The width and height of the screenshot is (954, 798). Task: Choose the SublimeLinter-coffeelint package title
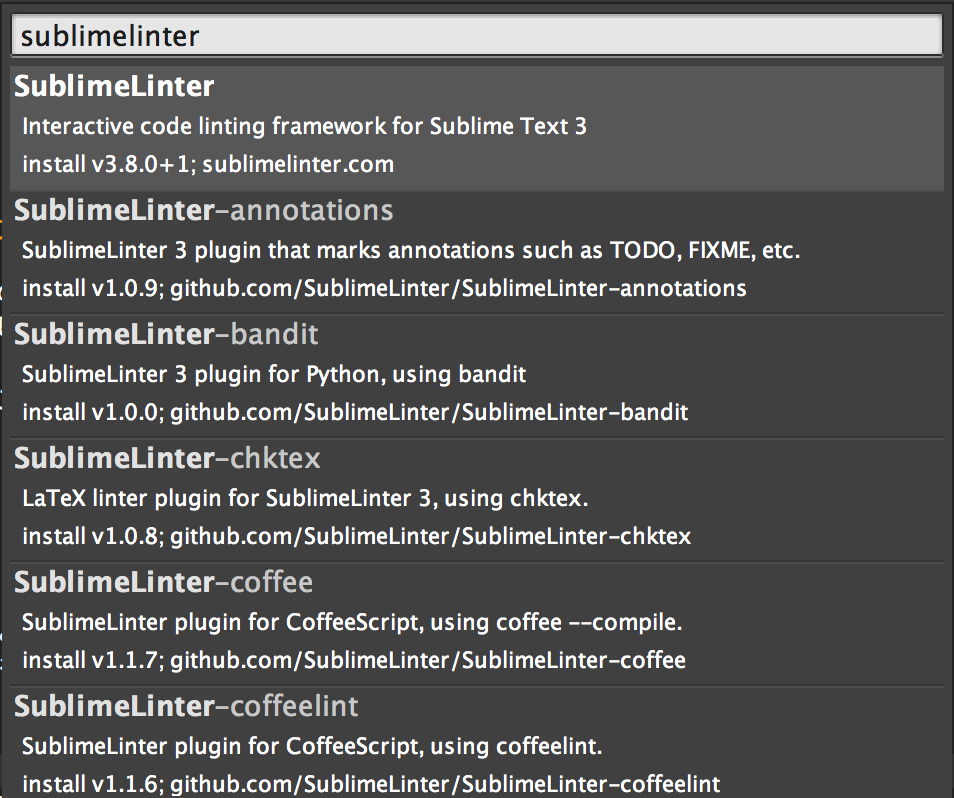tap(186, 707)
